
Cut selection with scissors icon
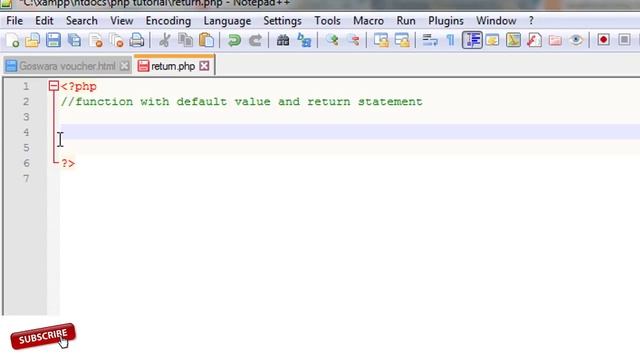coord(164,40)
